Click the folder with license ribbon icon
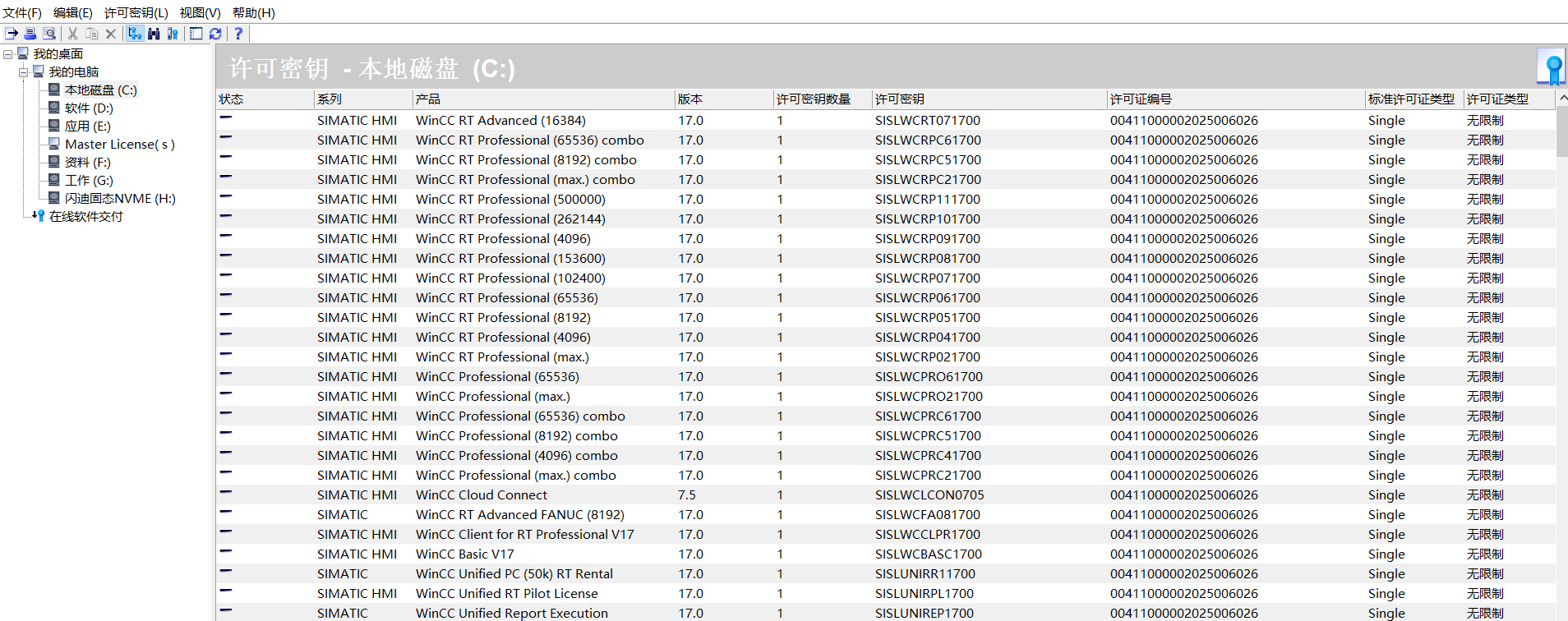Image resolution: width=1568 pixels, height=621 pixels. pos(173,34)
